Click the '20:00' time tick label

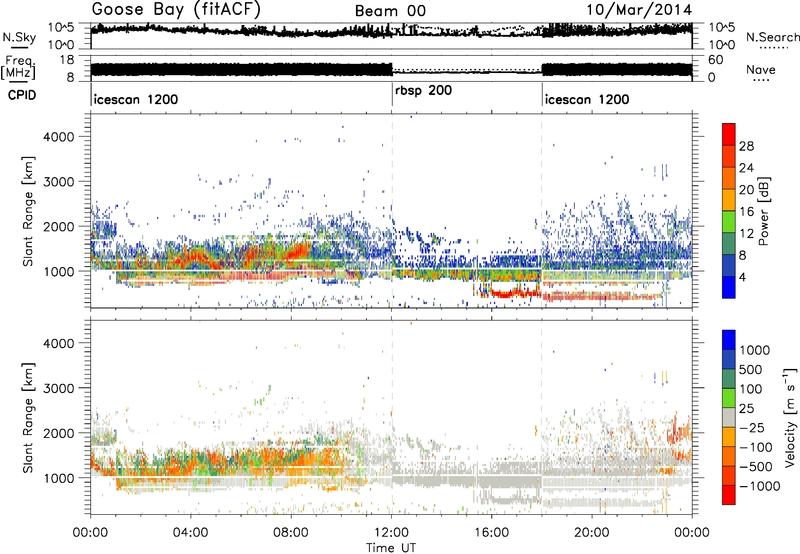[592, 533]
